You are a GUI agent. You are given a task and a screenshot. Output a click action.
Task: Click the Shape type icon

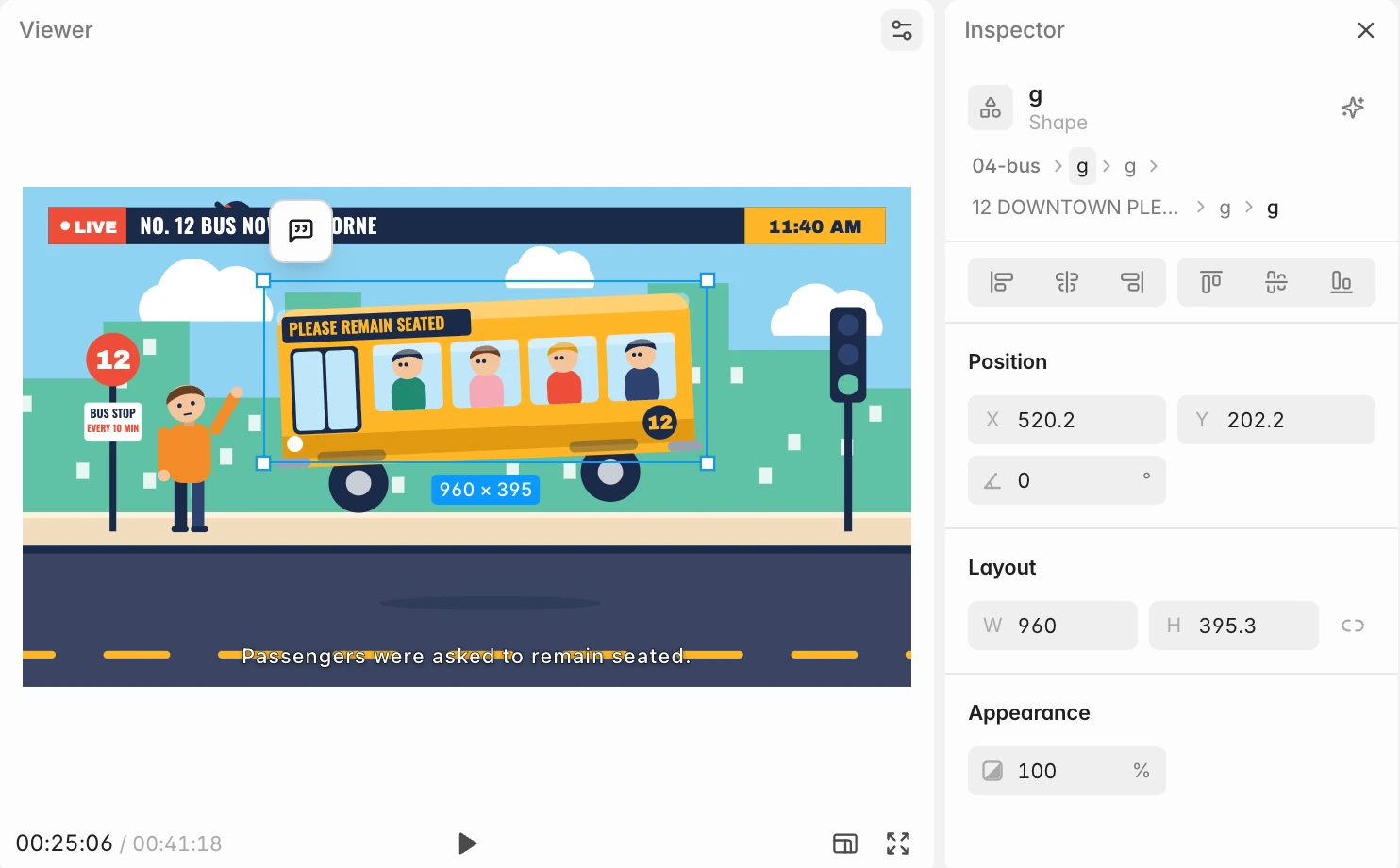pyautogui.click(x=991, y=108)
